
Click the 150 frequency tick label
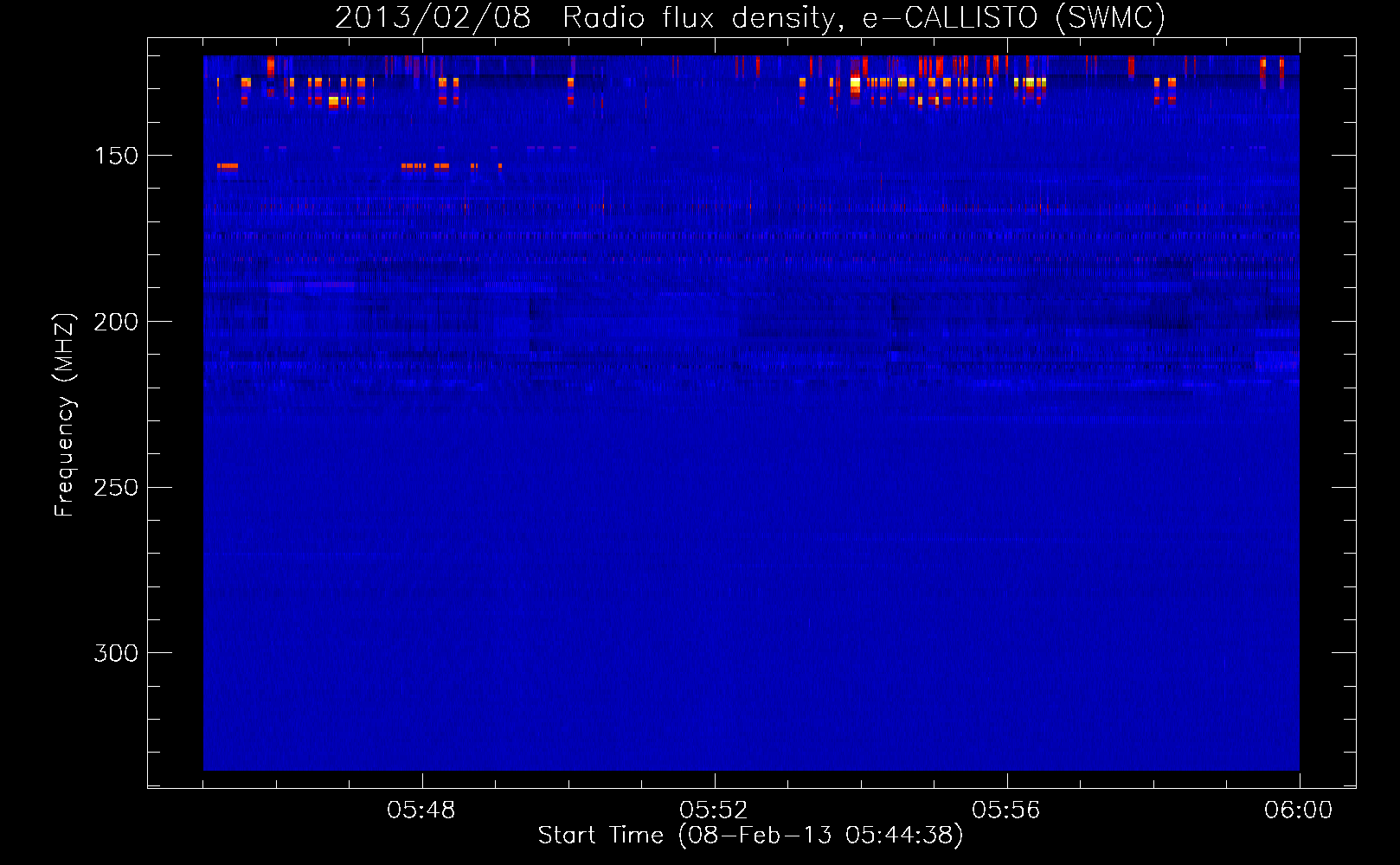tap(116, 156)
